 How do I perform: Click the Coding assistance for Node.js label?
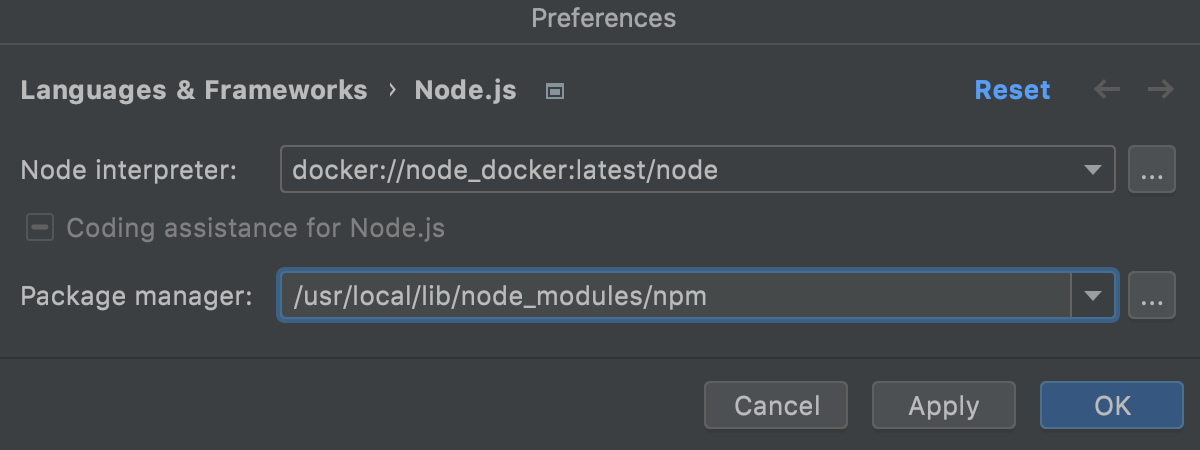tap(255, 228)
